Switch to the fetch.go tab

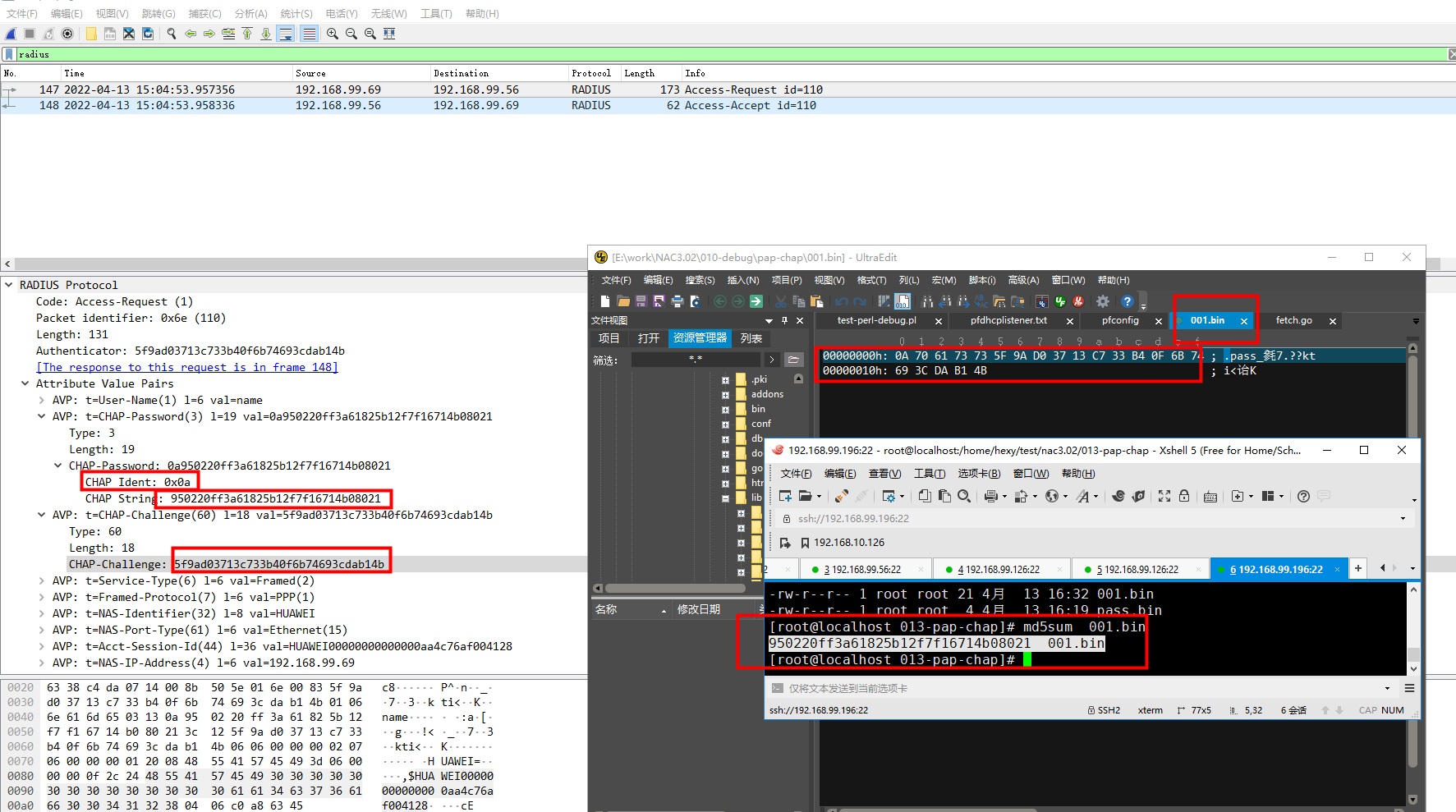[1293, 320]
